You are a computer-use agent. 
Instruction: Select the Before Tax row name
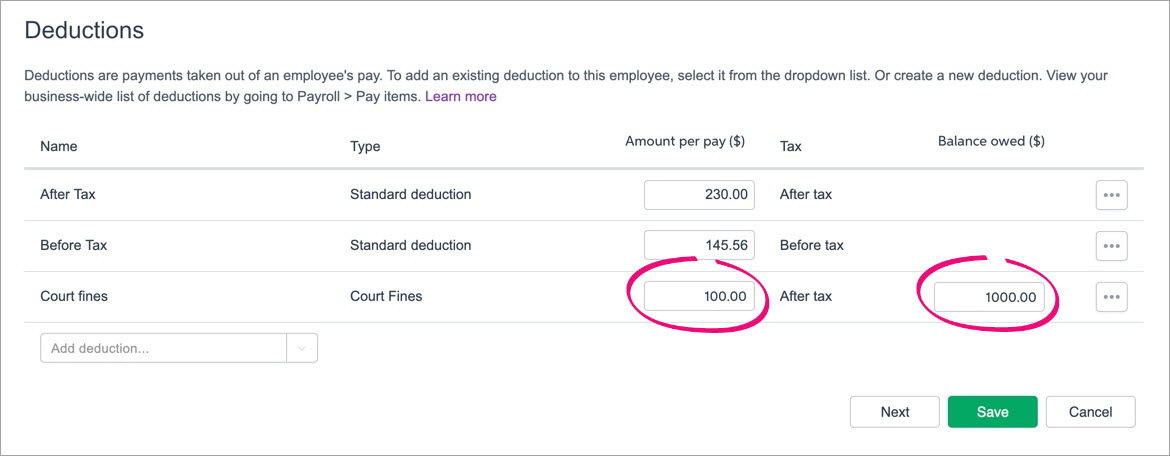click(x=73, y=245)
